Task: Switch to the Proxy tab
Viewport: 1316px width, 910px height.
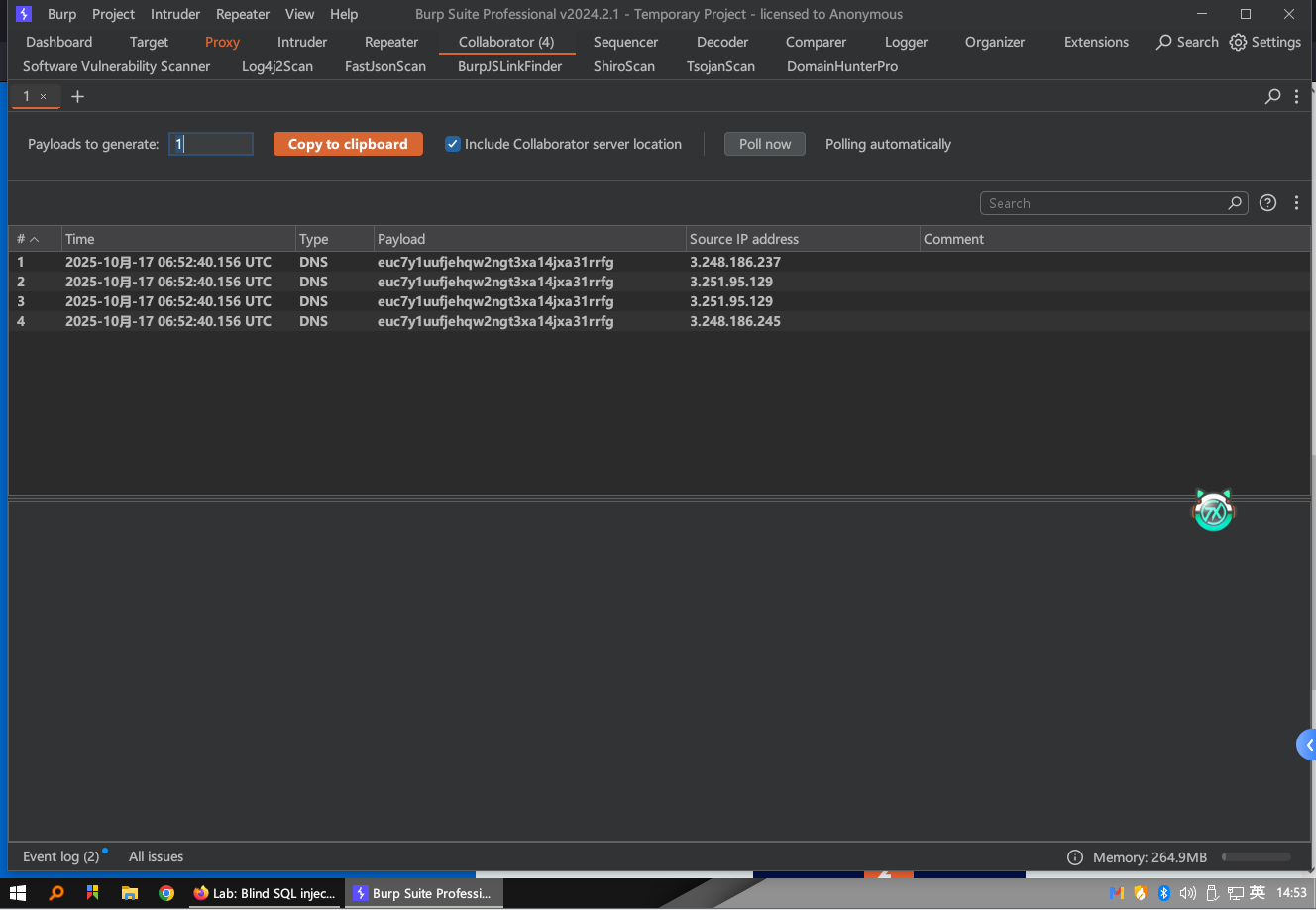Action: click(x=222, y=42)
